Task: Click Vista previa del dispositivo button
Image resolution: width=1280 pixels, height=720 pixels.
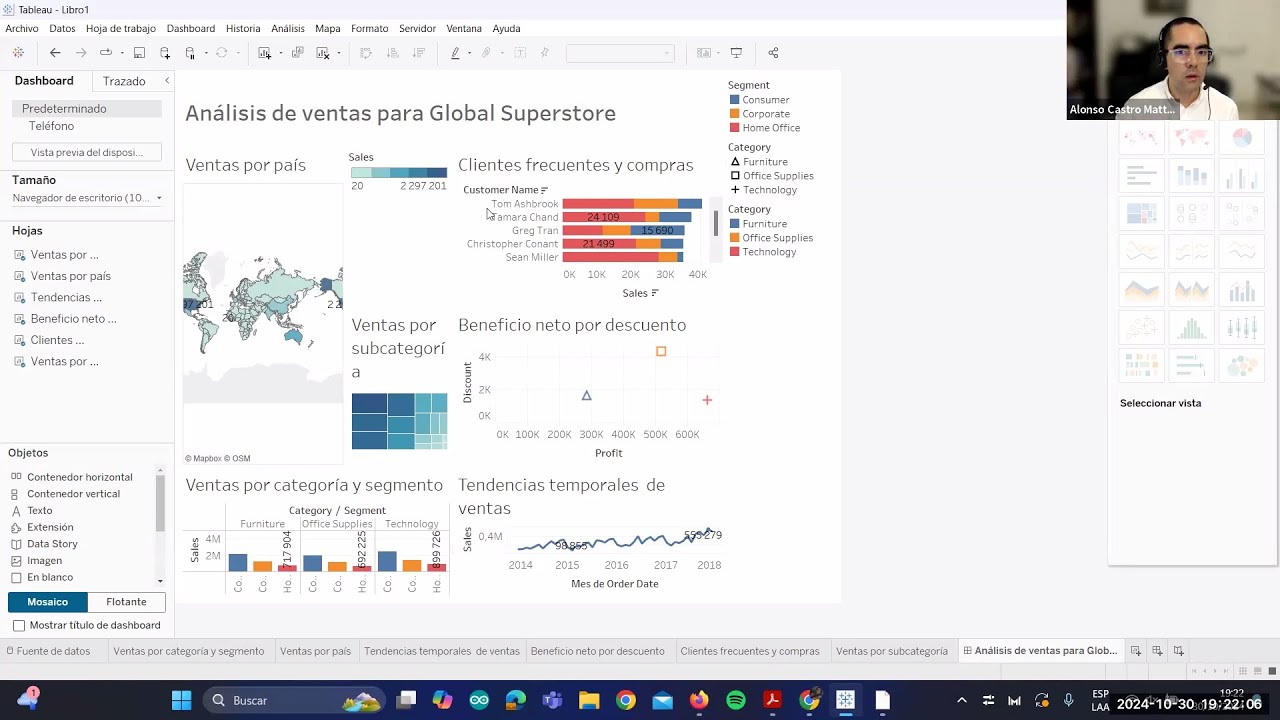Action: click(87, 152)
